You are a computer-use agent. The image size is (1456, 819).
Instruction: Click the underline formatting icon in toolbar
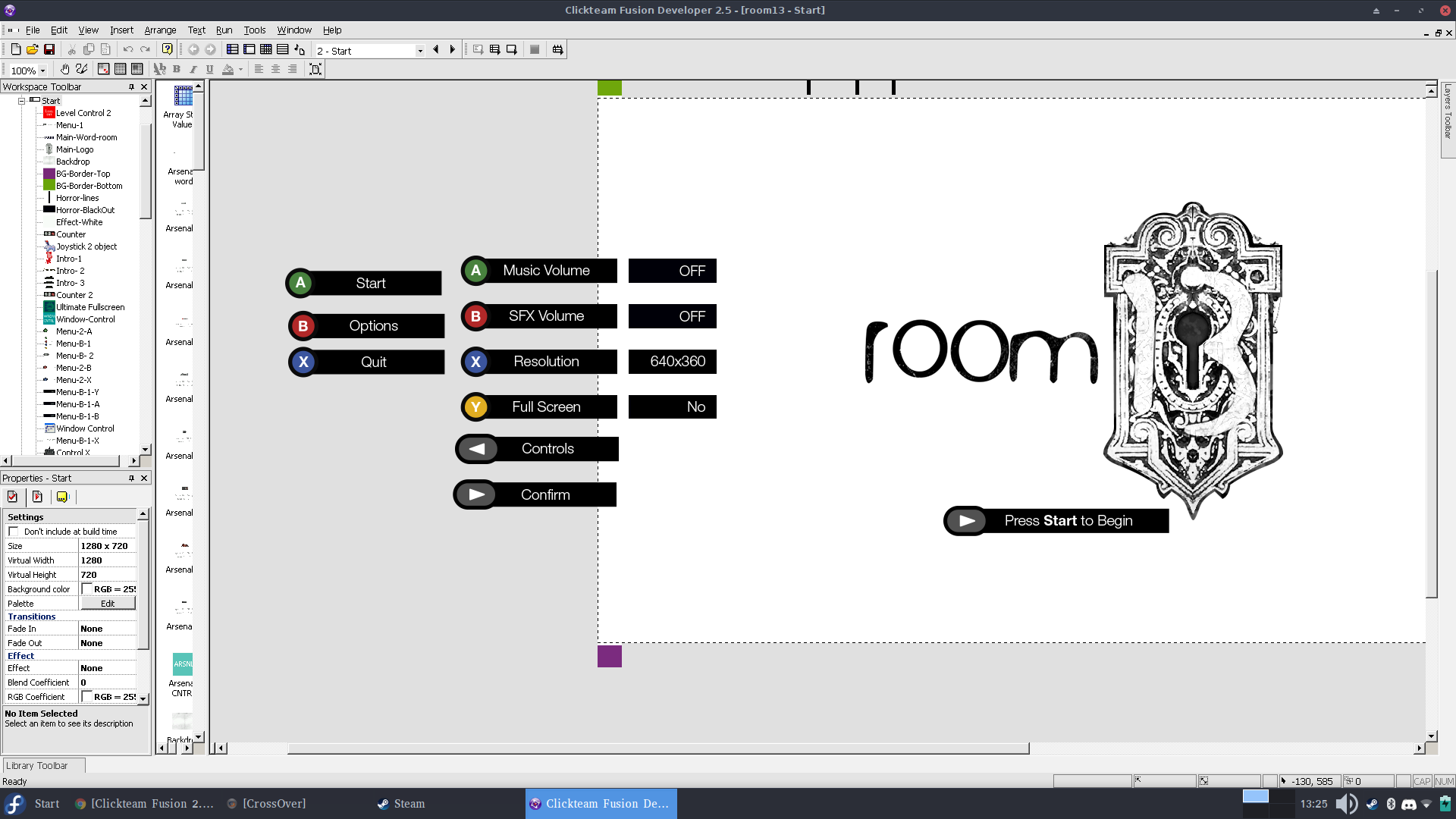point(209,69)
